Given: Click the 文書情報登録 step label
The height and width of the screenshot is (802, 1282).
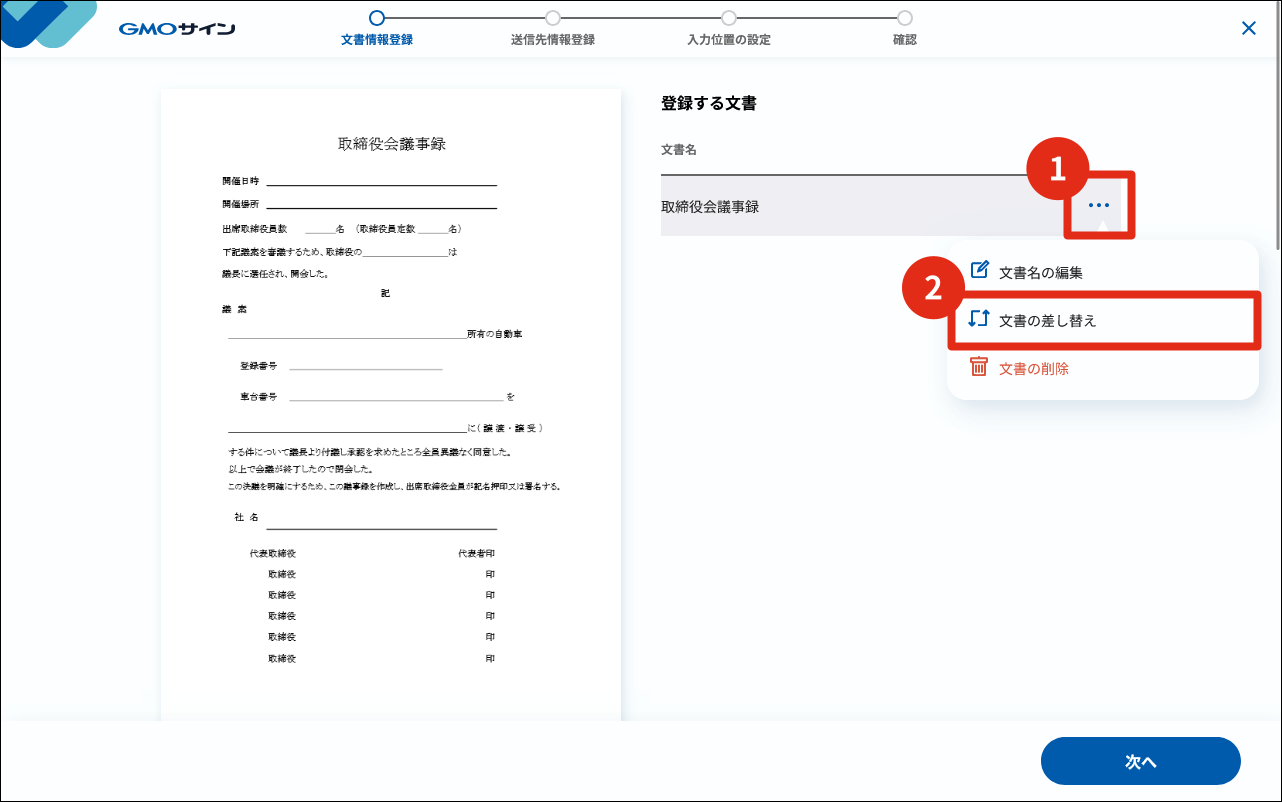Looking at the screenshot, I should click(x=377, y=40).
